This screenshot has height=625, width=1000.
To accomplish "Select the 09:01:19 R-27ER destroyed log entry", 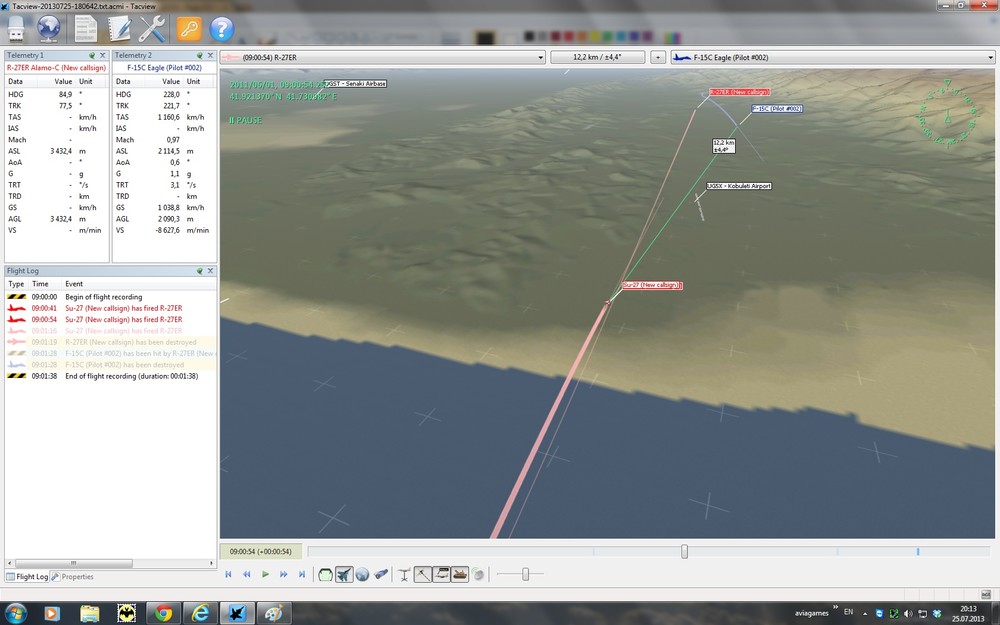I will 110,342.
